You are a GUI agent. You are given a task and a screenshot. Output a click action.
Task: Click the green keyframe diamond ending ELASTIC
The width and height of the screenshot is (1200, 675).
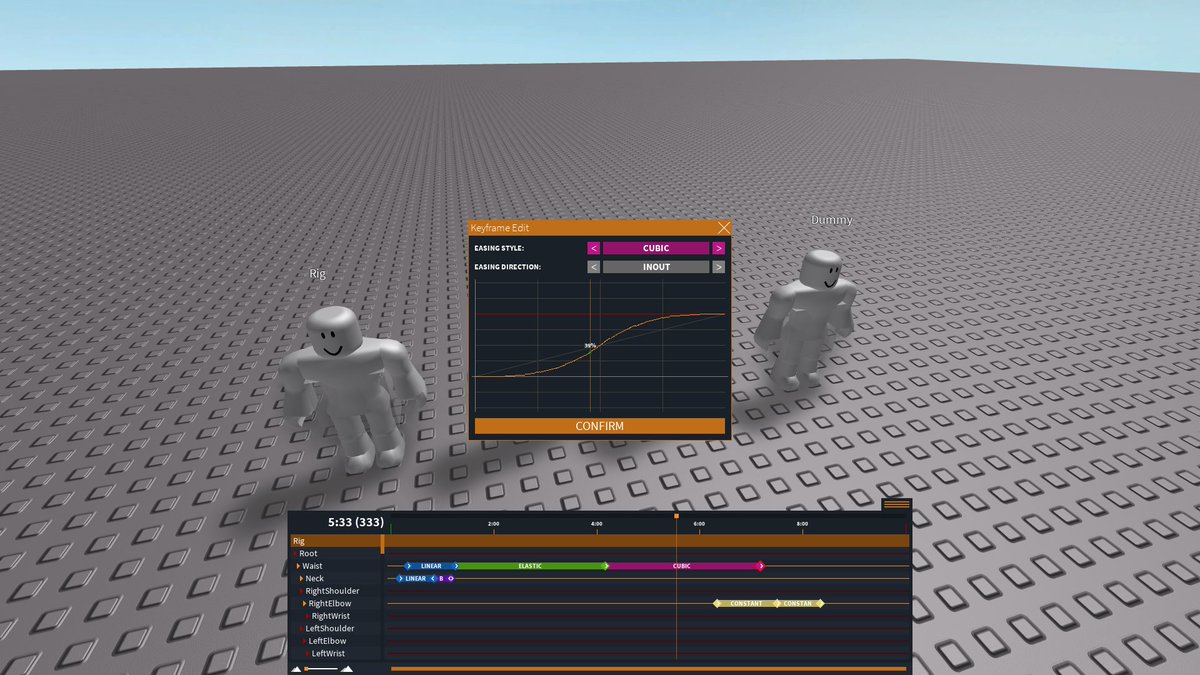[x=606, y=566]
